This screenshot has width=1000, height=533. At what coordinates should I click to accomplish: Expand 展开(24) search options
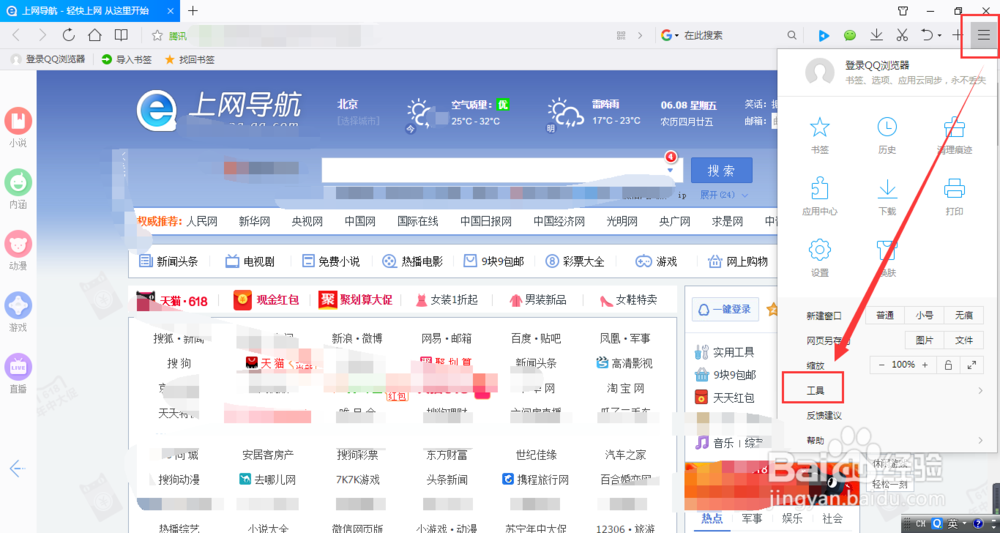tap(724, 194)
